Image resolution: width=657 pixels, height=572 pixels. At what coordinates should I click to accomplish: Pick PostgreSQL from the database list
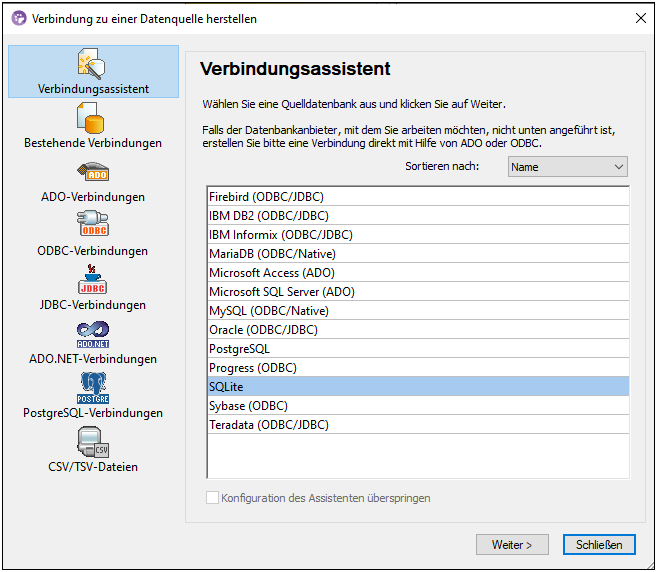239,349
